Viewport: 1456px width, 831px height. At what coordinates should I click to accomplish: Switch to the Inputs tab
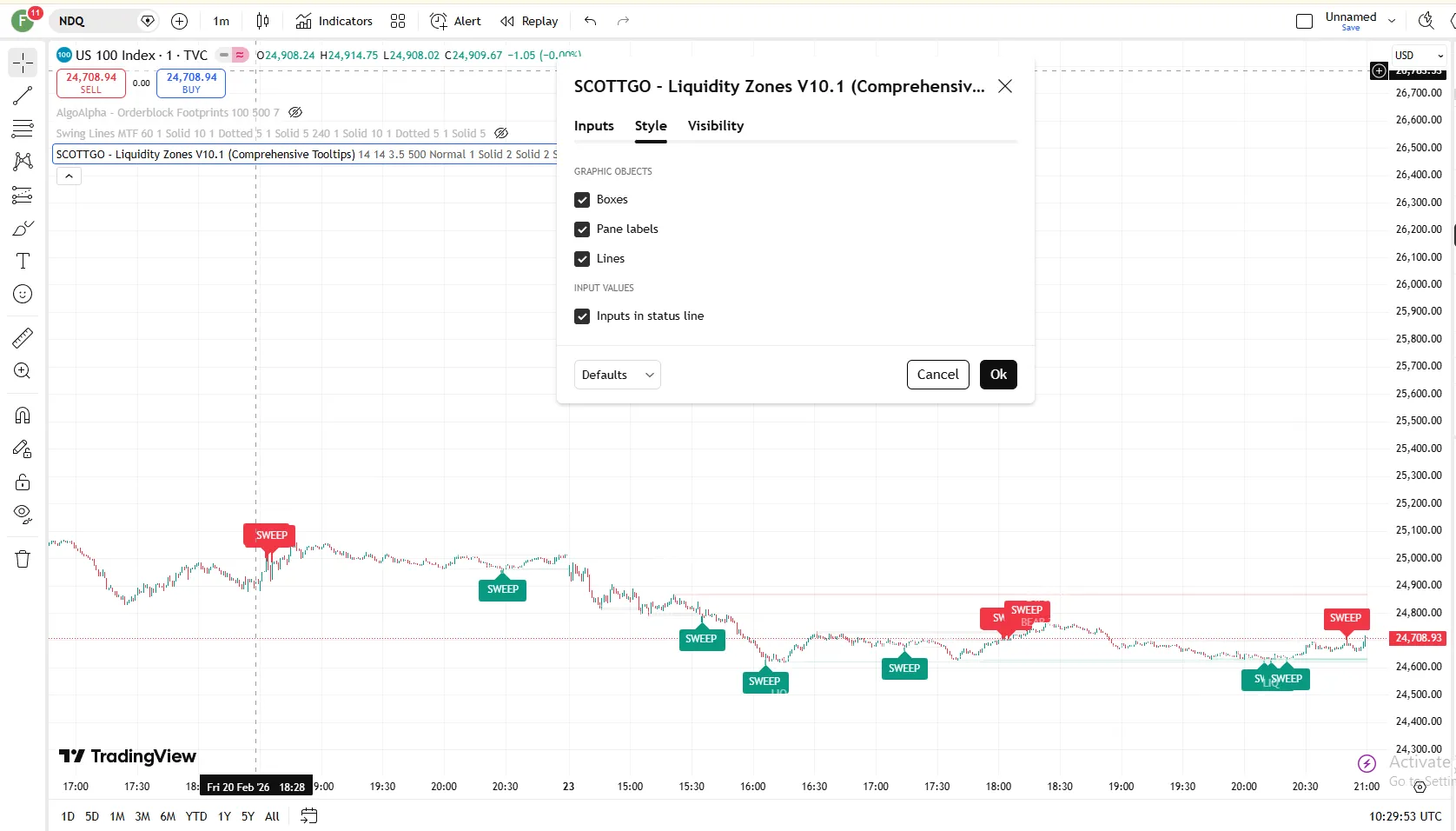pos(593,126)
